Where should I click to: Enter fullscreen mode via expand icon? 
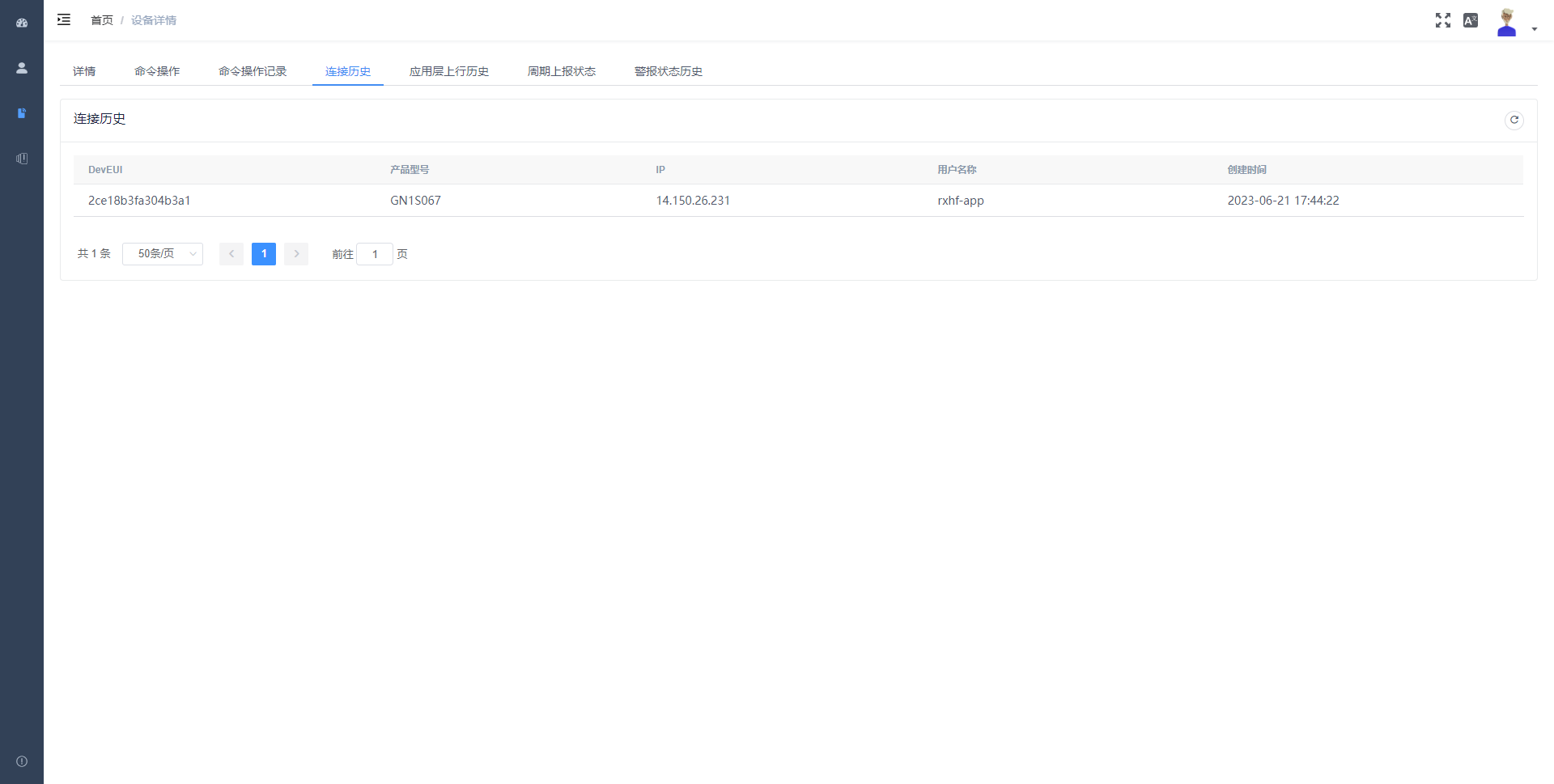coord(1442,20)
